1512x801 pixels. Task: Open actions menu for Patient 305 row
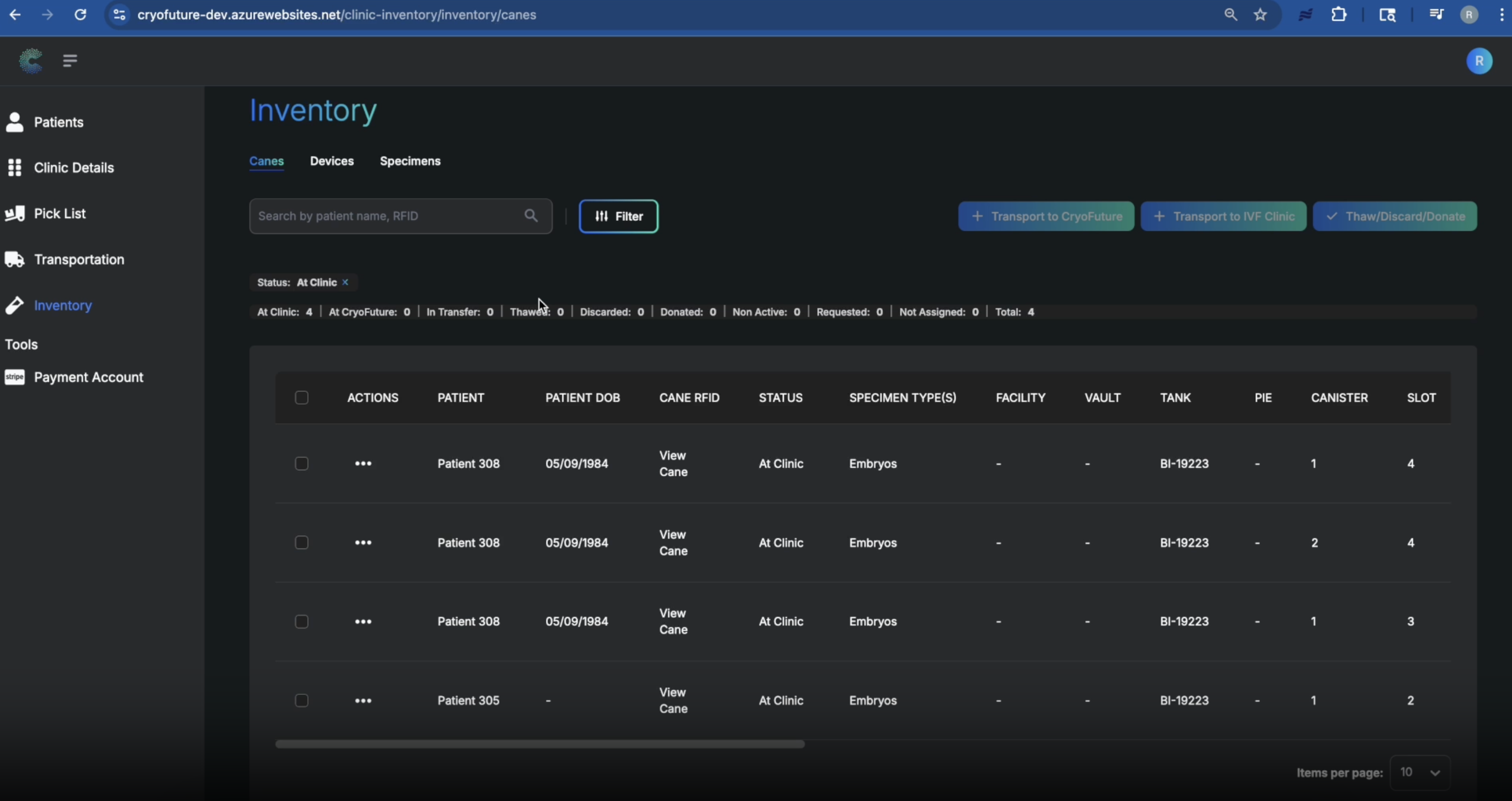point(363,700)
